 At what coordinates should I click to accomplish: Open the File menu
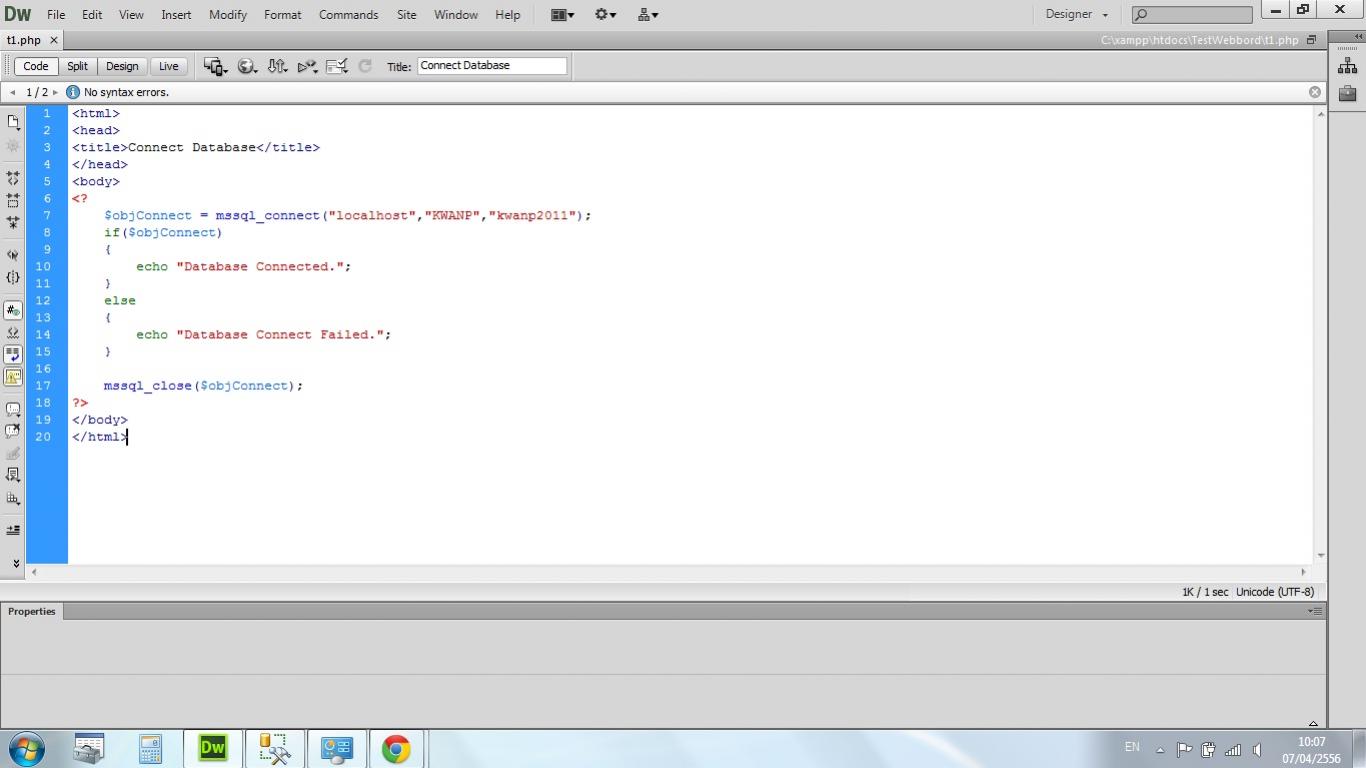pos(56,15)
